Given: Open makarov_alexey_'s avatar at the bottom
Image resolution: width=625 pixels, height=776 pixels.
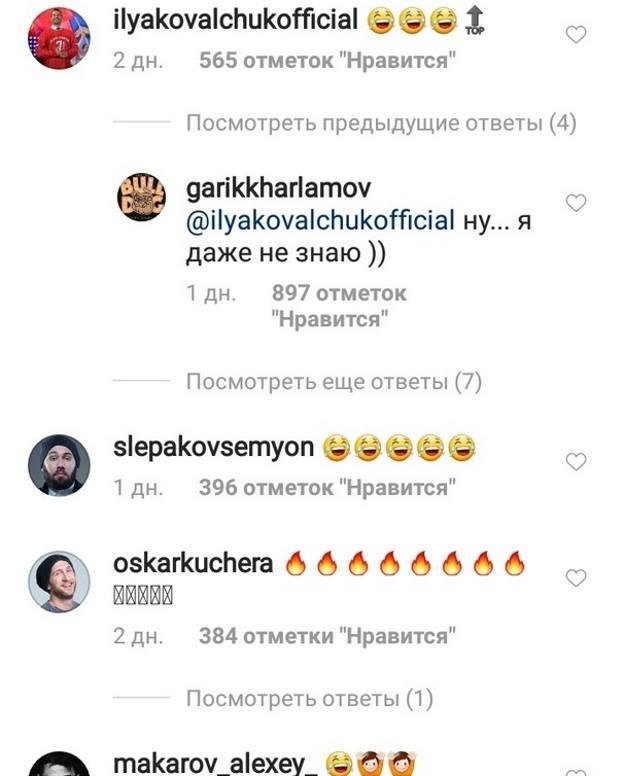Looking at the screenshot, I should (59, 764).
